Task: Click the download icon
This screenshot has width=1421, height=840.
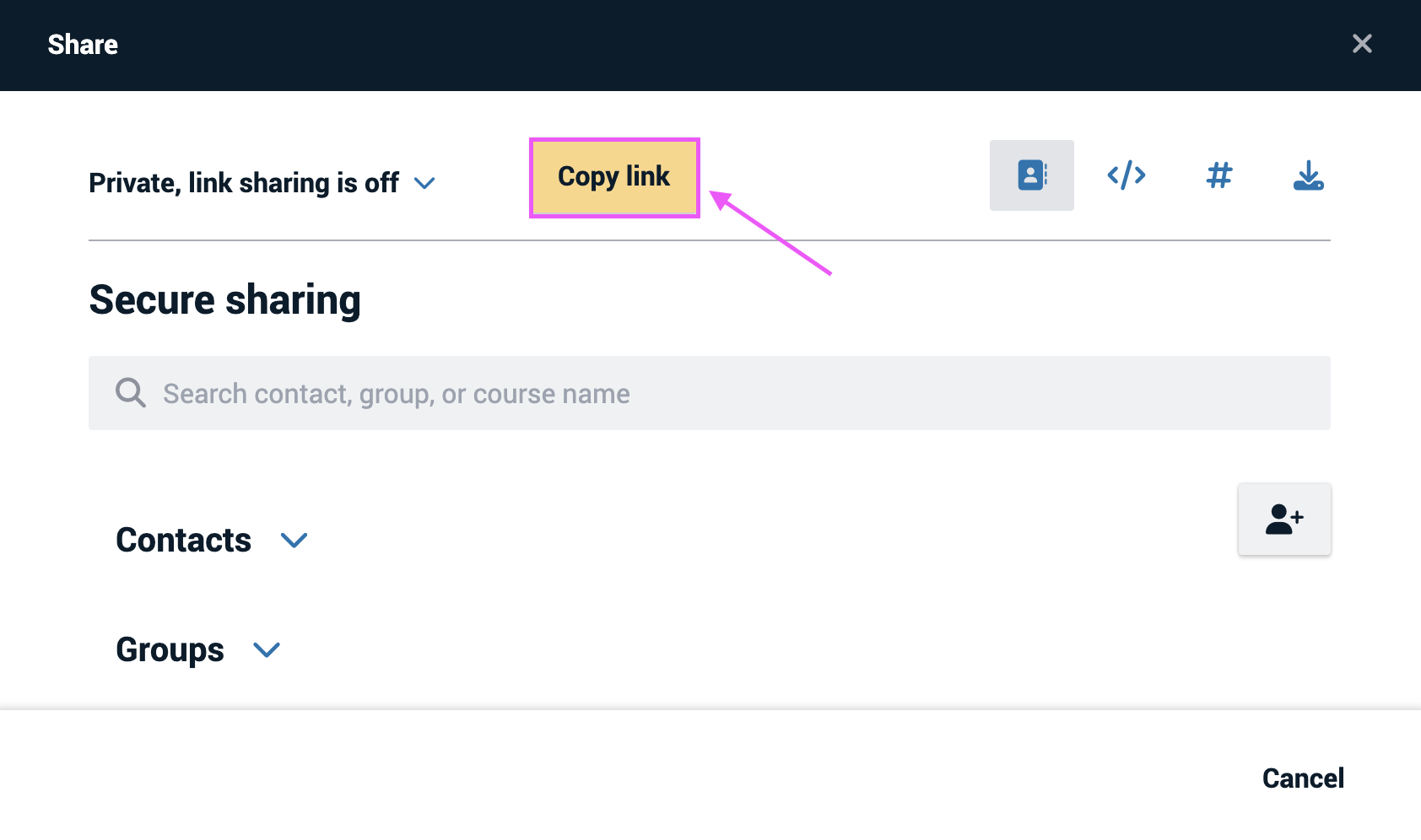Action: [x=1308, y=175]
